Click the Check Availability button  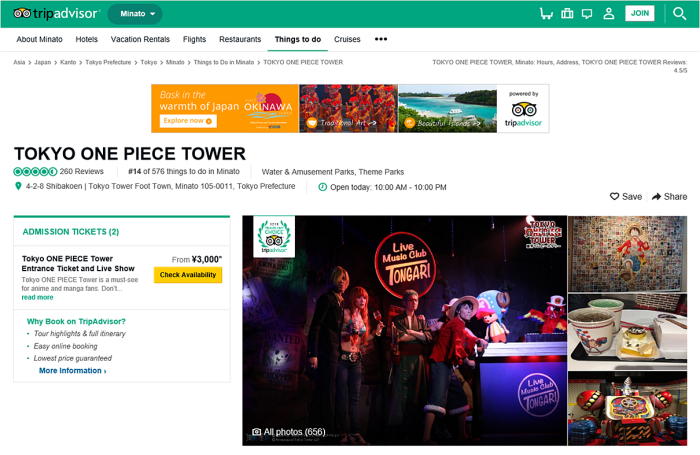point(188,275)
